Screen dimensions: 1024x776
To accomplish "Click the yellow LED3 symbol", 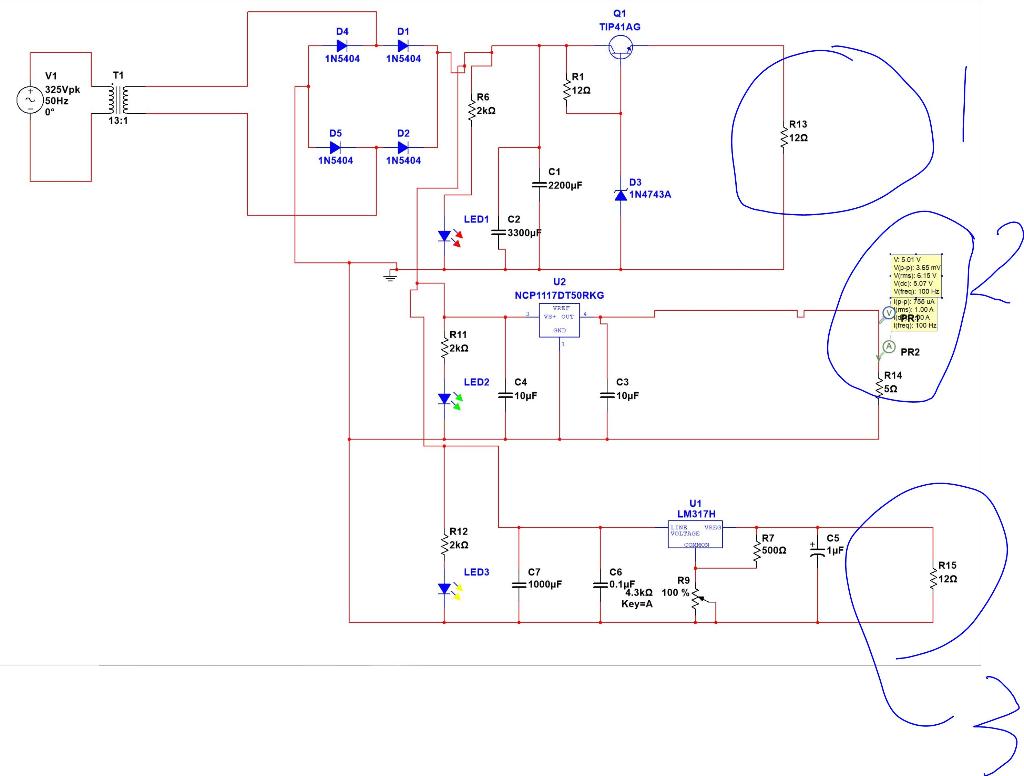I will [449, 590].
